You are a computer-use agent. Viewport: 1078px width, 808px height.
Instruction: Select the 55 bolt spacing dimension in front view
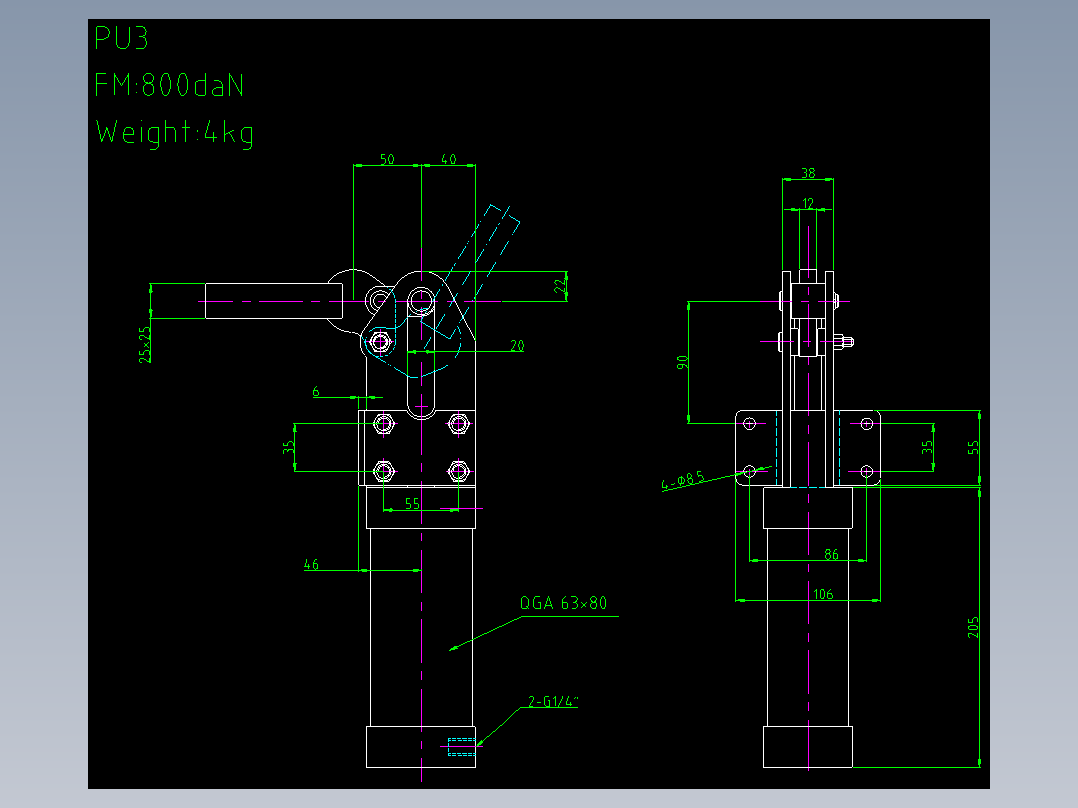pos(412,503)
